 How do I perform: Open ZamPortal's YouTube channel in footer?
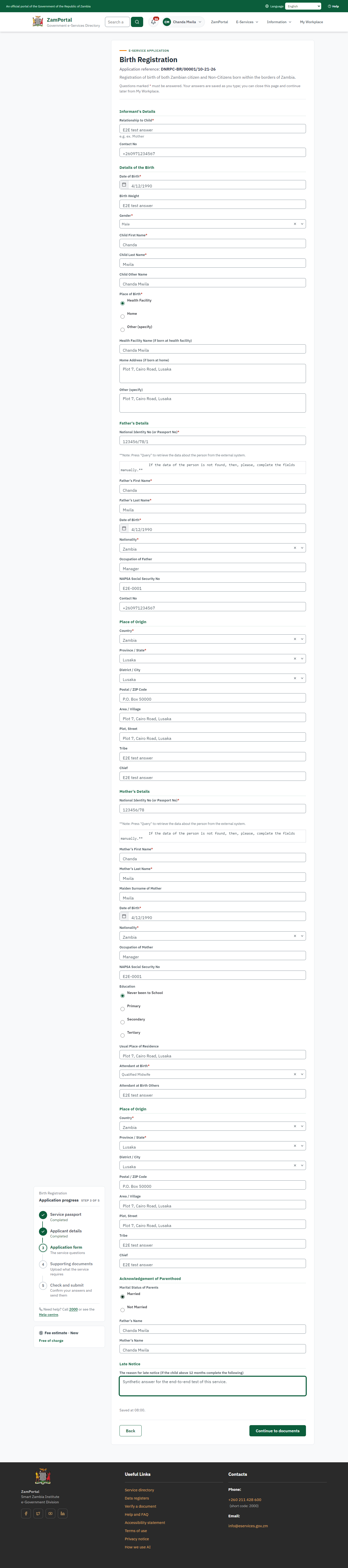pyautogui.click(x=50, y=1513)
